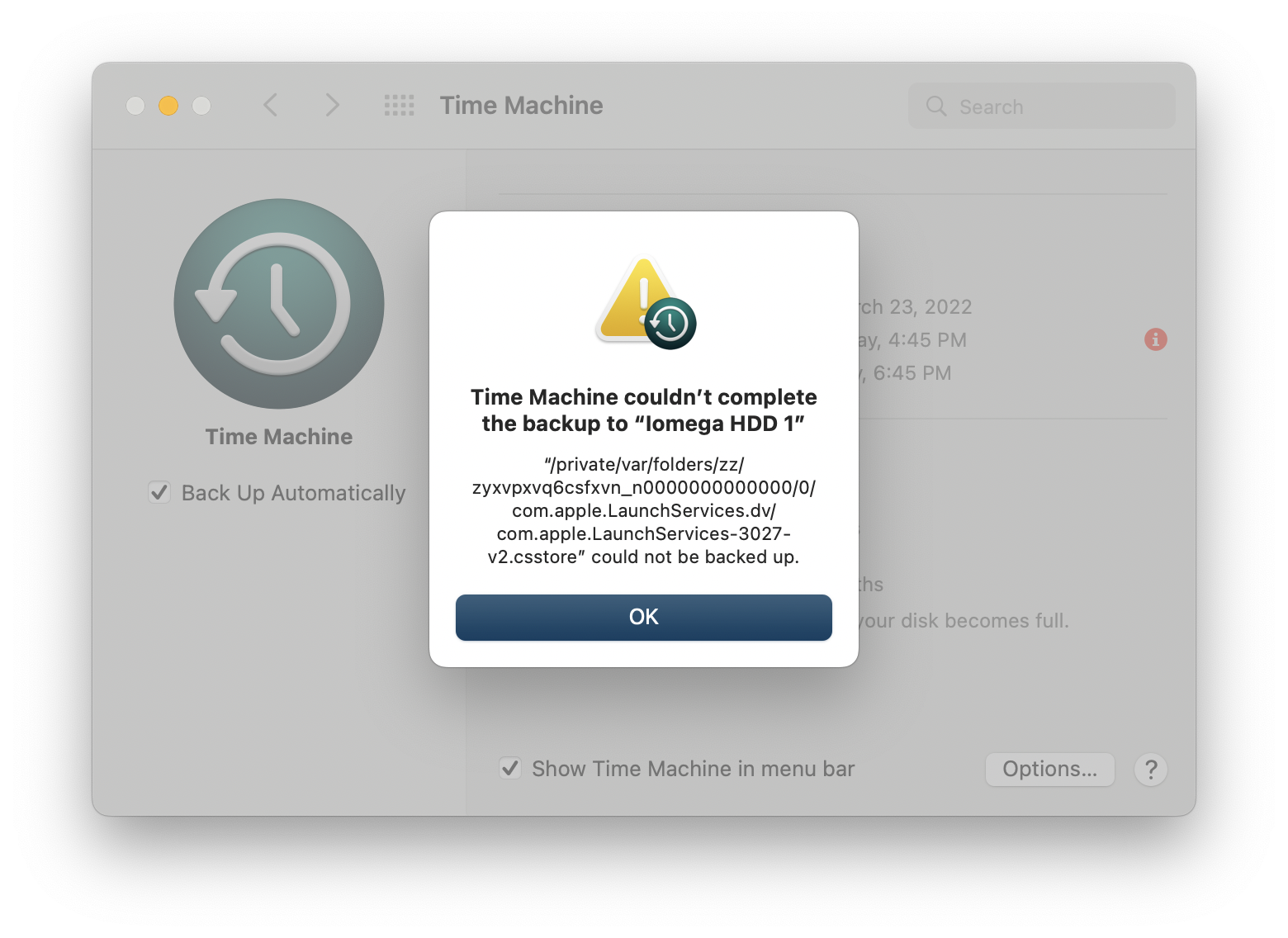
Task: Click OK to dismiss the backup error
Action: tap(643, 617)
